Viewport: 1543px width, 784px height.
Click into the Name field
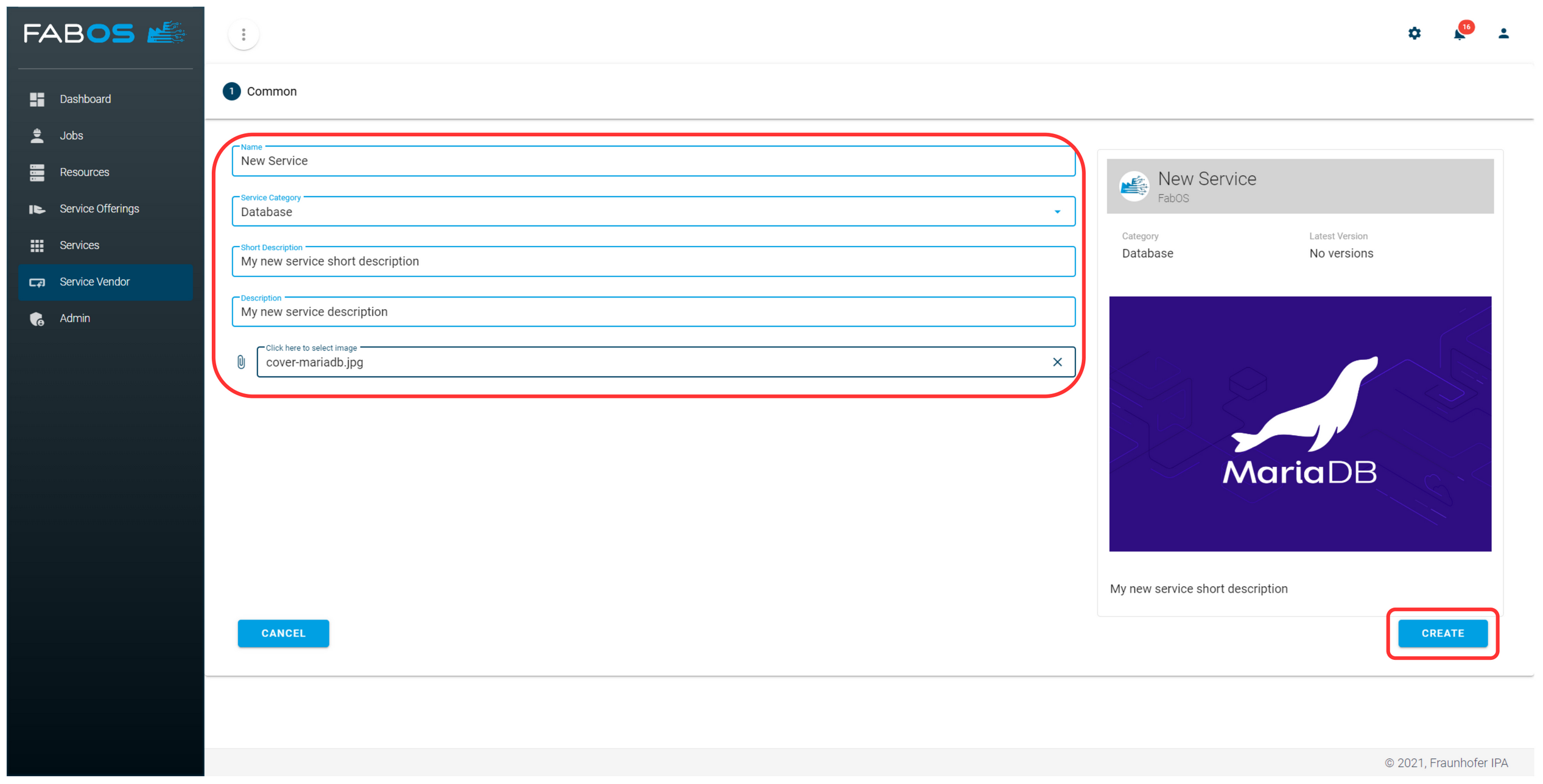click(652, 161)
